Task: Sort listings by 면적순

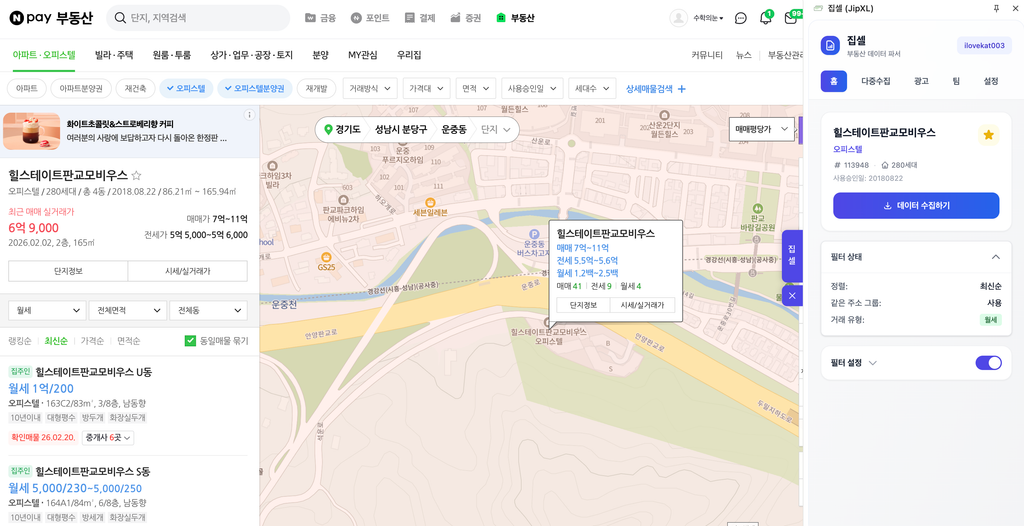Action: pos(129,340)
